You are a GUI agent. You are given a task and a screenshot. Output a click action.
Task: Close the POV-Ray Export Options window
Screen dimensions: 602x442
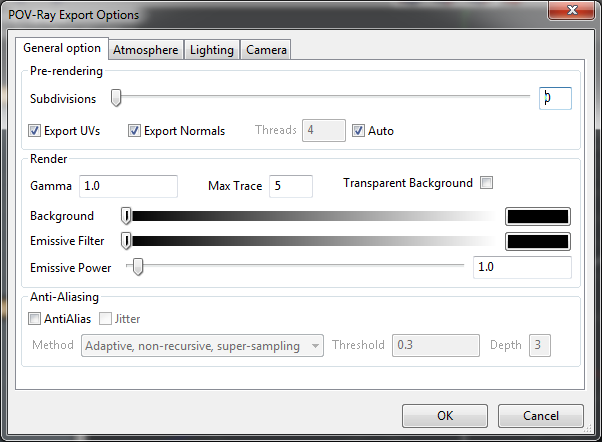[572, 10]
